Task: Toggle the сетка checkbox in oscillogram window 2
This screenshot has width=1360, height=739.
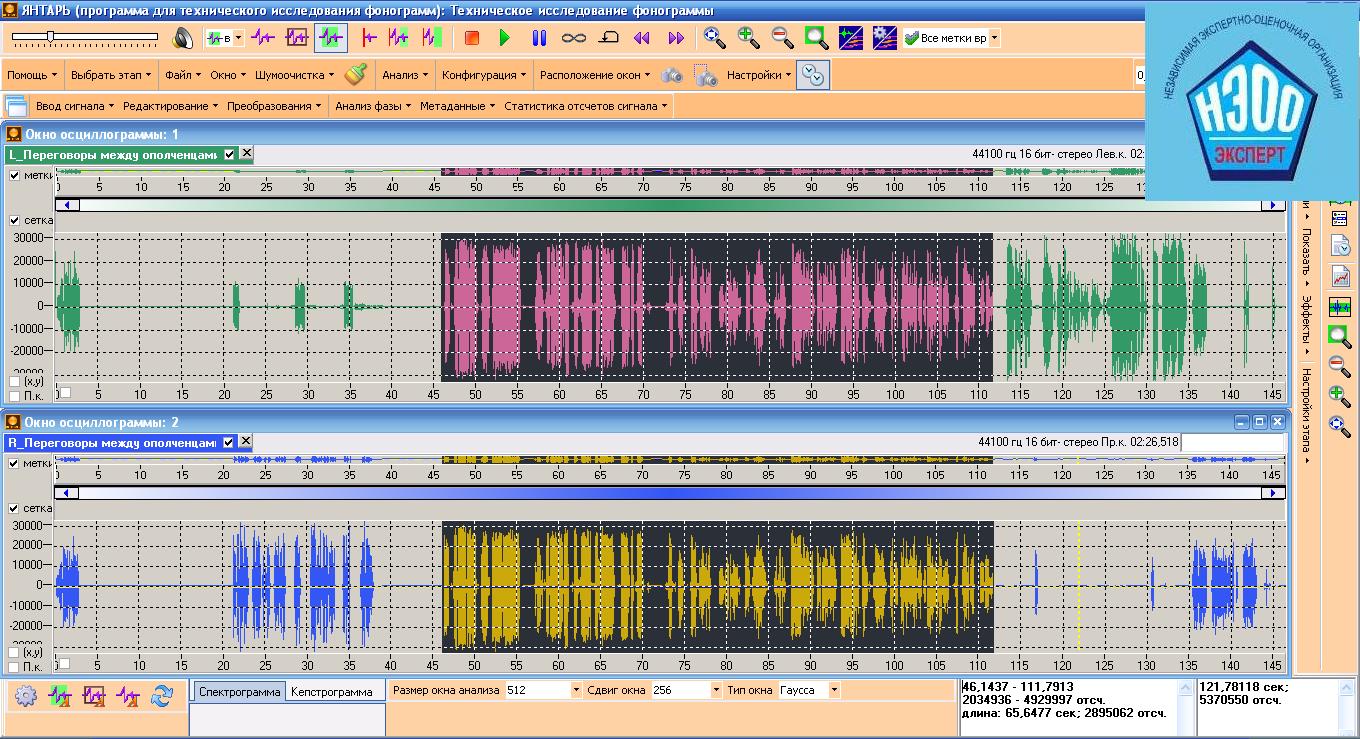Action: point(14,508)
